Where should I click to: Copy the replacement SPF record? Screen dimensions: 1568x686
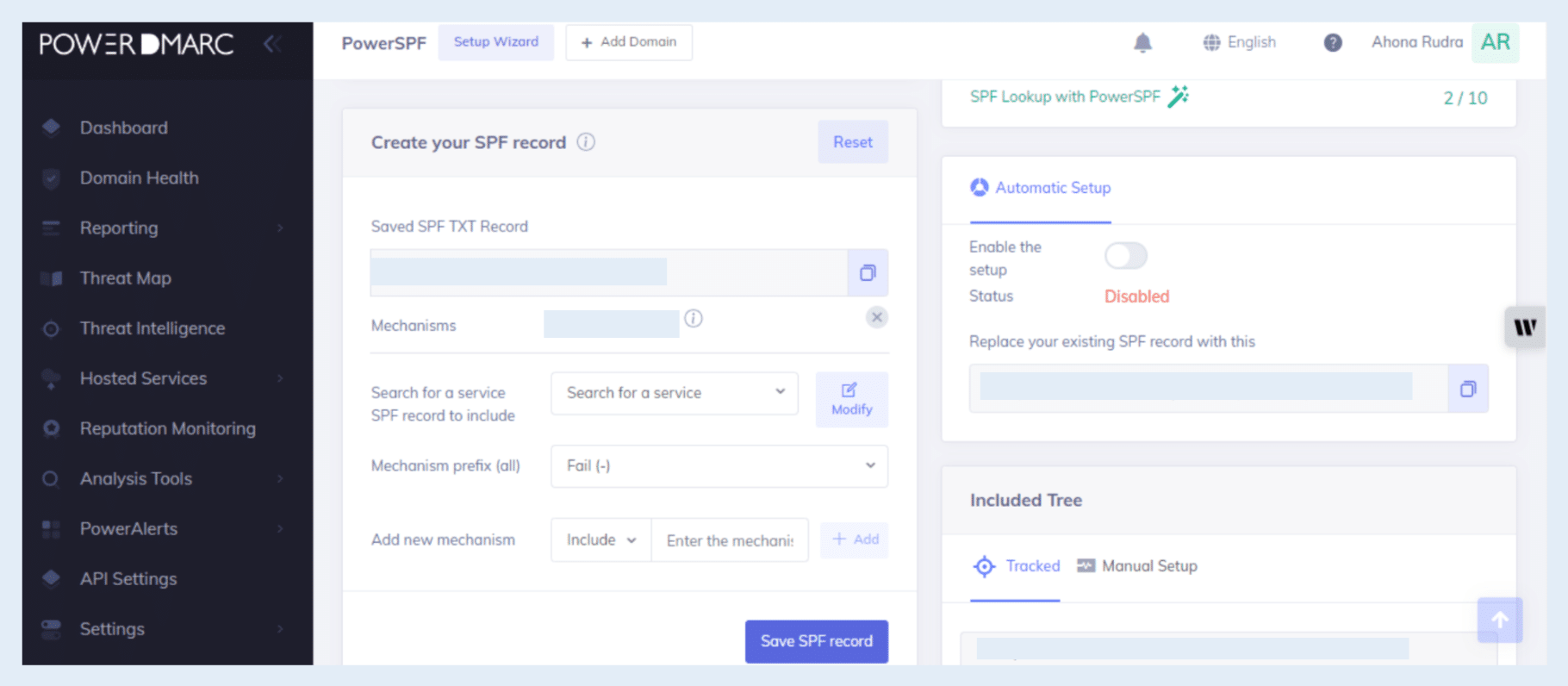1468,389
